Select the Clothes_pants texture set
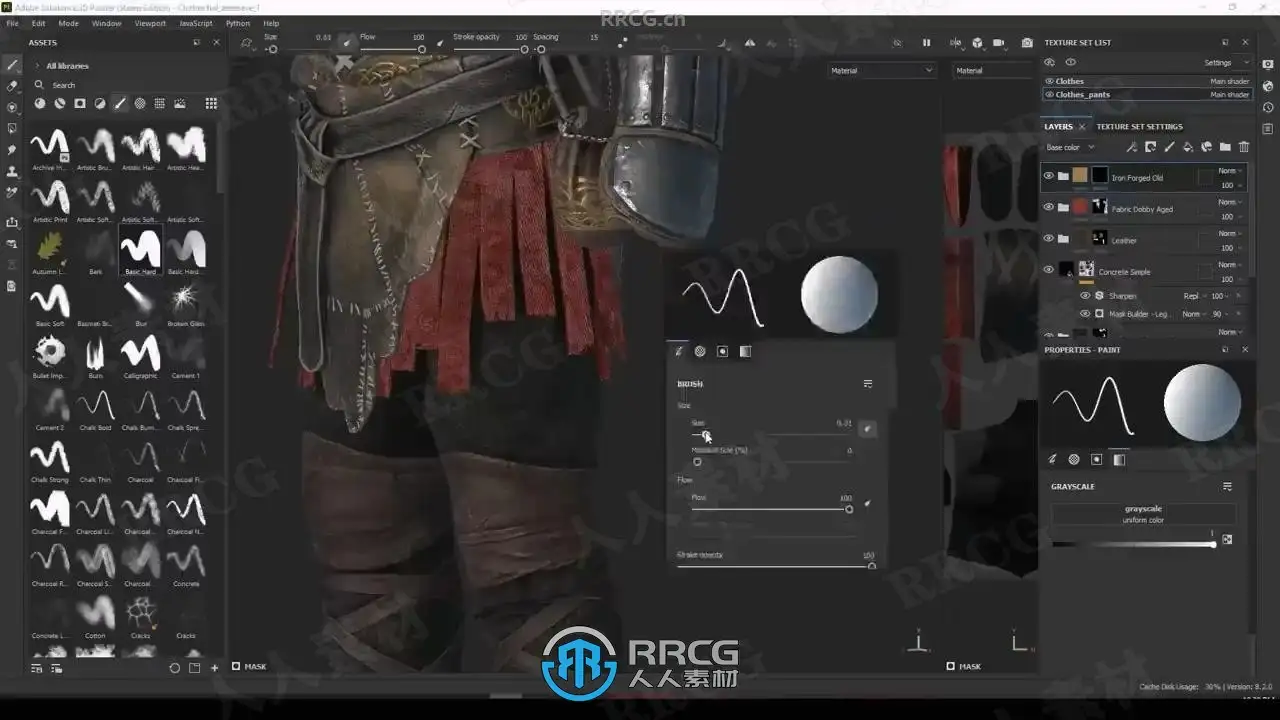Screen dimensions: 1280x720 point(1148,94)
